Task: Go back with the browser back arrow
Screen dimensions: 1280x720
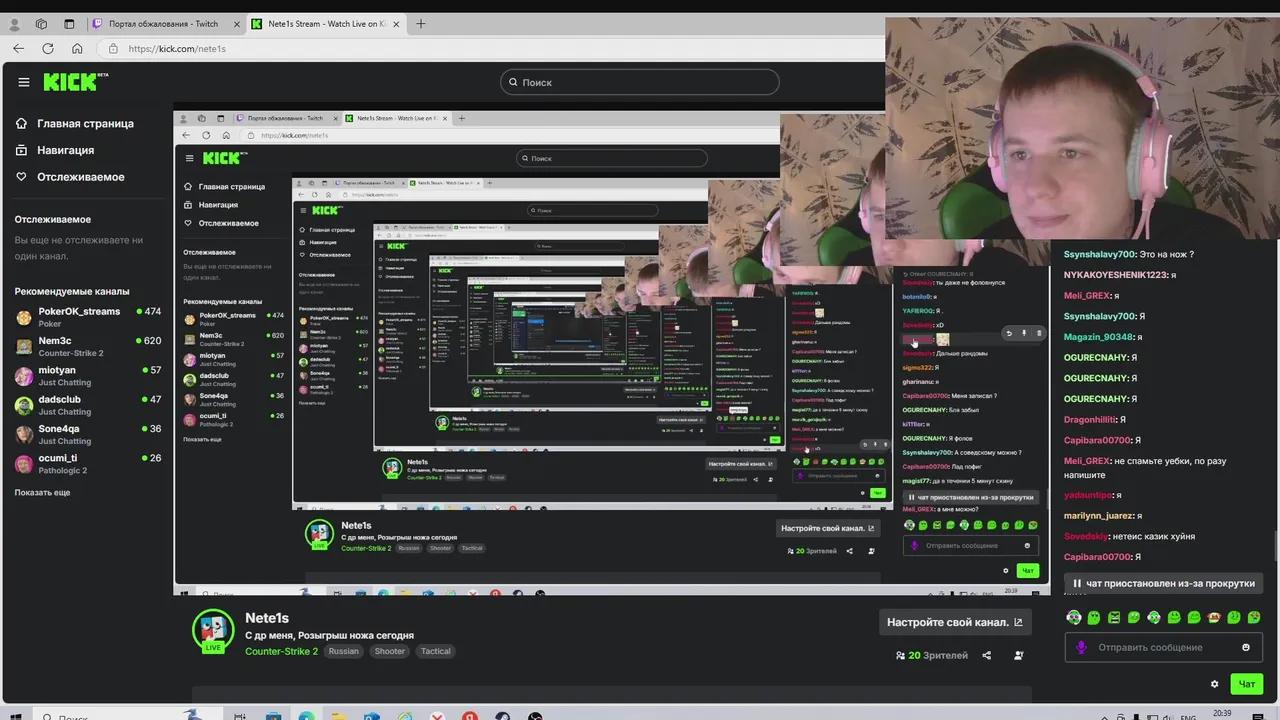Action: point(18,48)
